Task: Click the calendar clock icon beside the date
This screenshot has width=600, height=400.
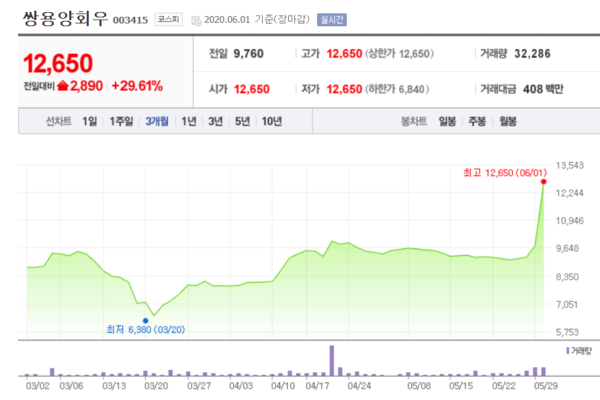Action: 196,21
